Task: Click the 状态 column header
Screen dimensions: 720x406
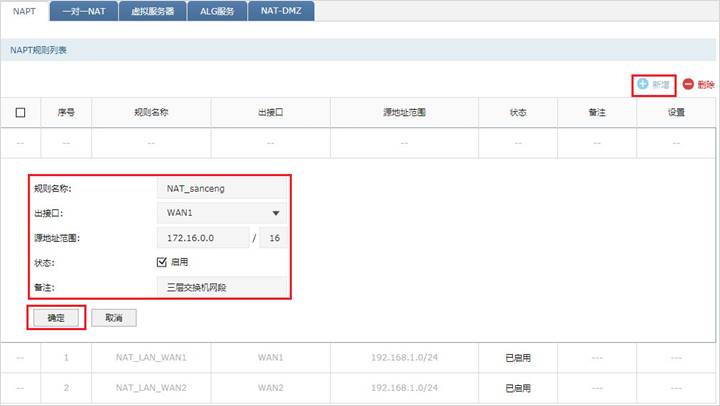Action: coord(518,113)
